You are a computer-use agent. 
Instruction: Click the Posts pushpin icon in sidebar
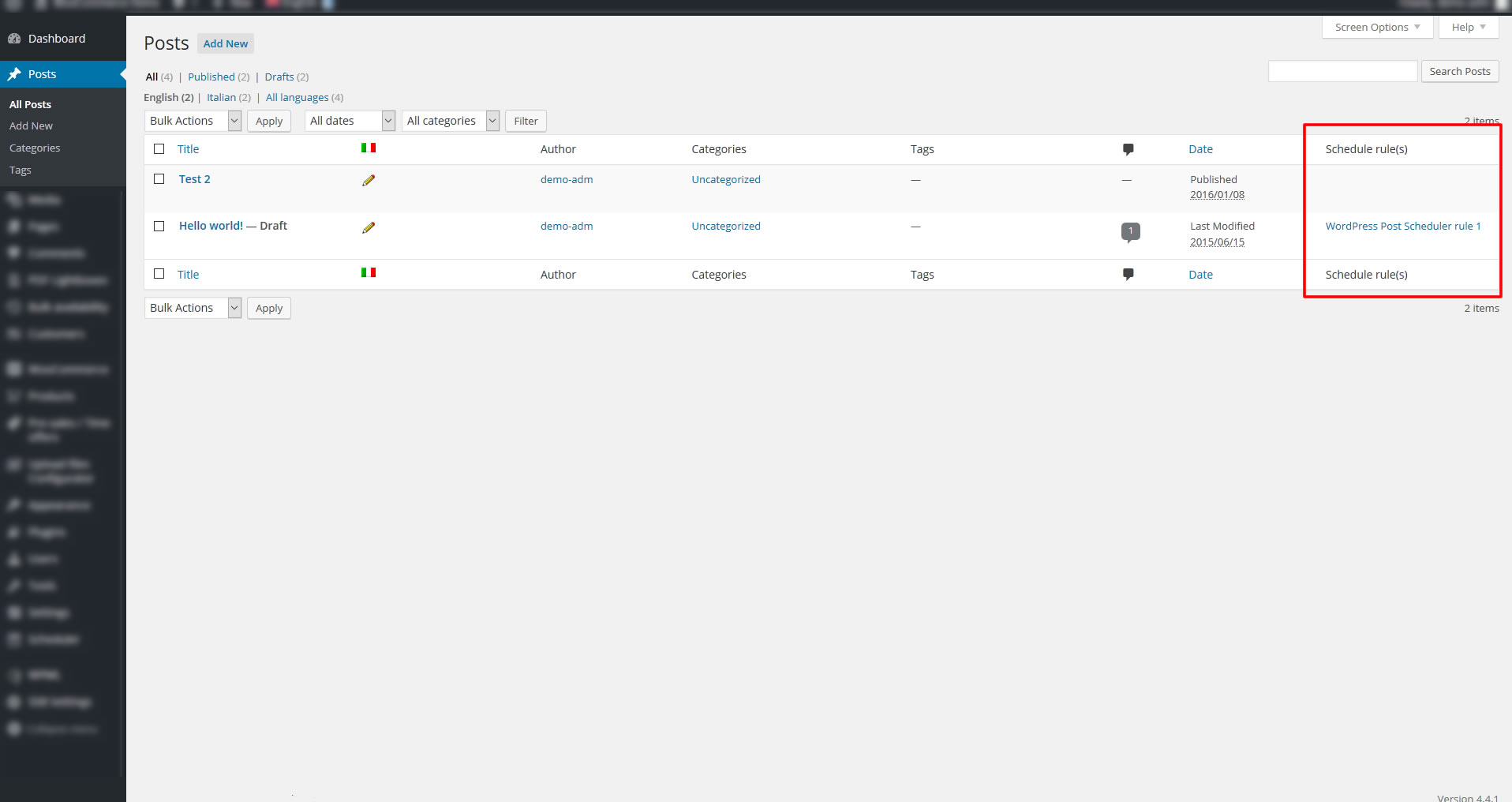[x=14, y=74]
